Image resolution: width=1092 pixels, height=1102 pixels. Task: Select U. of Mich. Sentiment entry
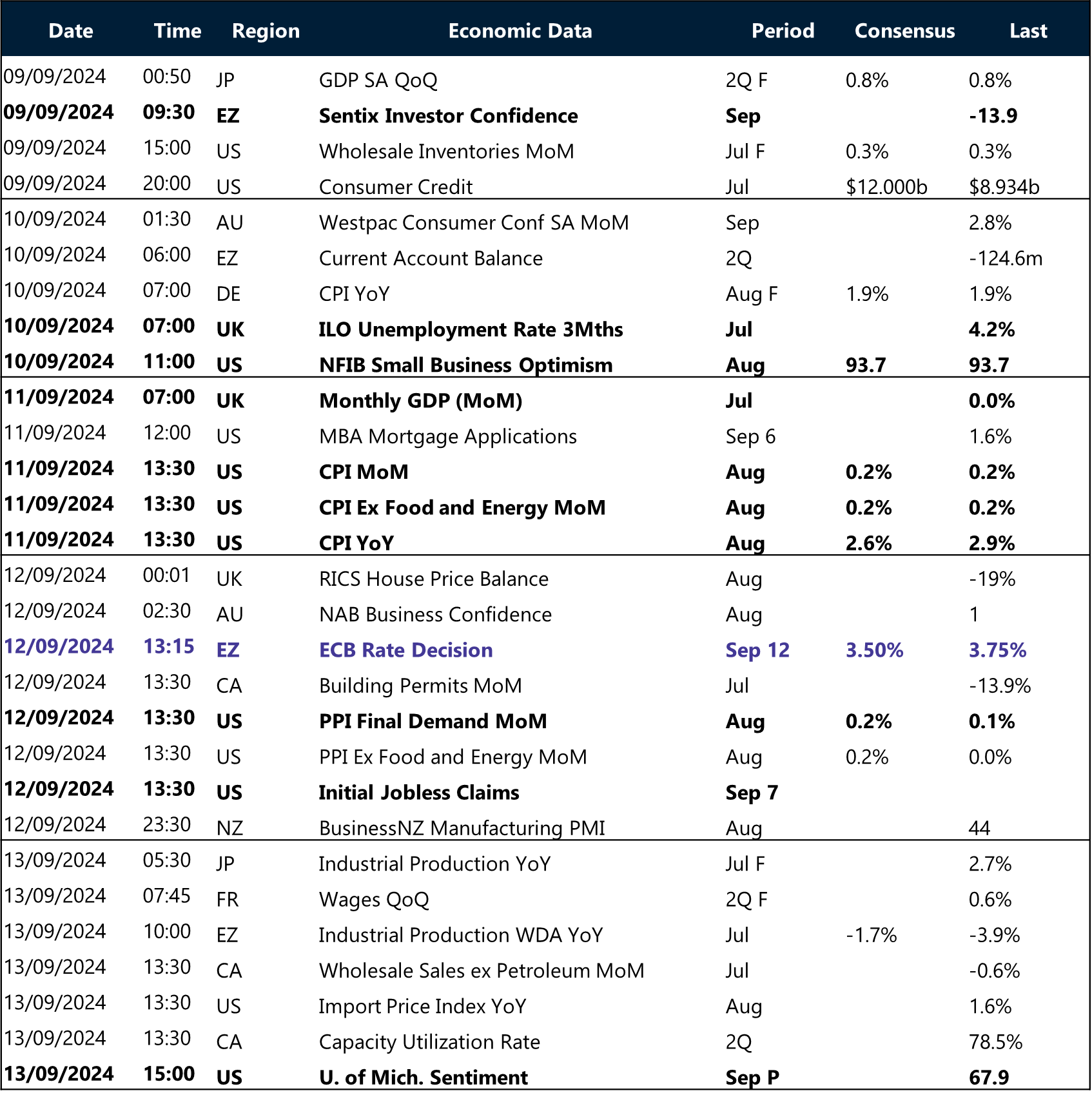[424, 1078]
